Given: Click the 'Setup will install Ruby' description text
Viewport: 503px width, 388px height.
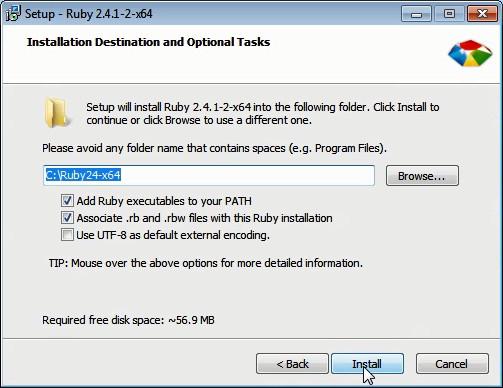Looking at the screenshot, I should coord(263,113).
